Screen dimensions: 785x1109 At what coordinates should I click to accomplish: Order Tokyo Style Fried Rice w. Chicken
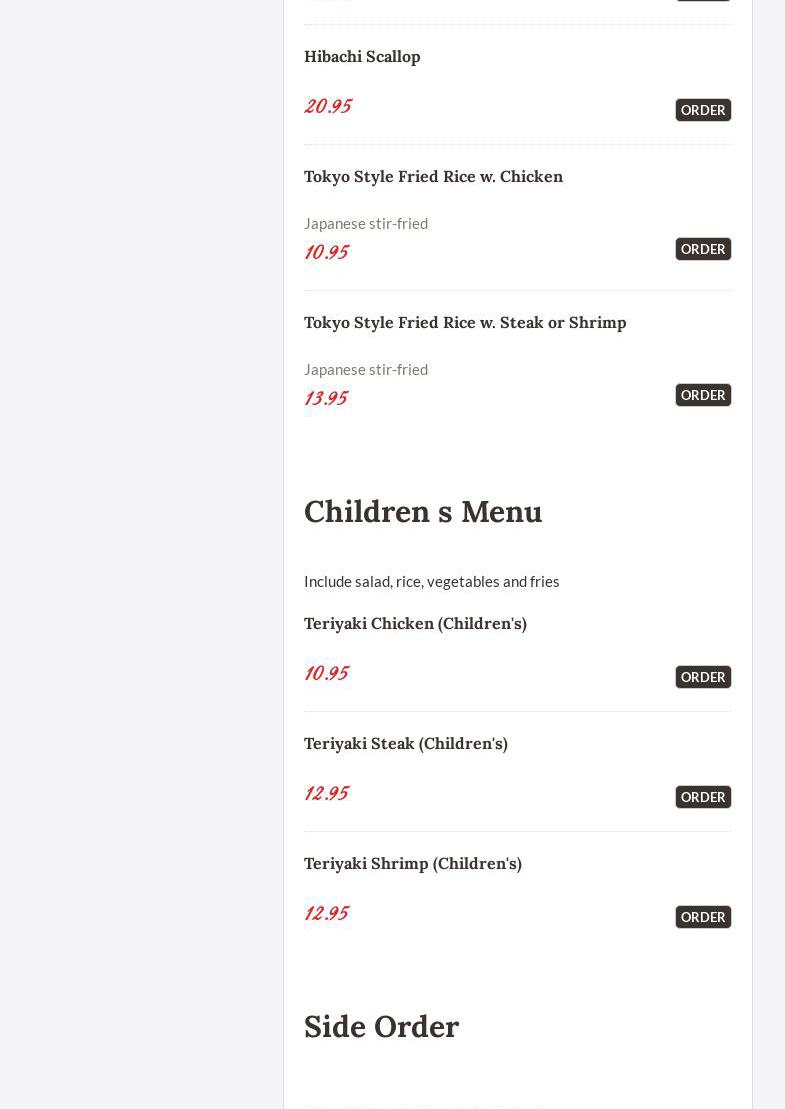[703, 249]
